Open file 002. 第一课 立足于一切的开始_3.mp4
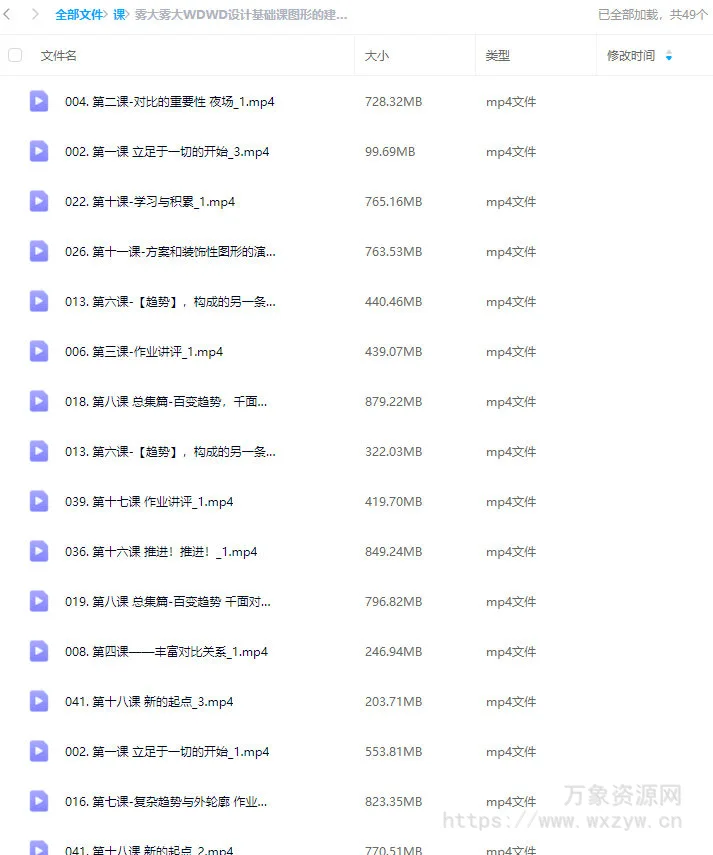The height and width of the screenshot is (855, 713). (167, 152)
